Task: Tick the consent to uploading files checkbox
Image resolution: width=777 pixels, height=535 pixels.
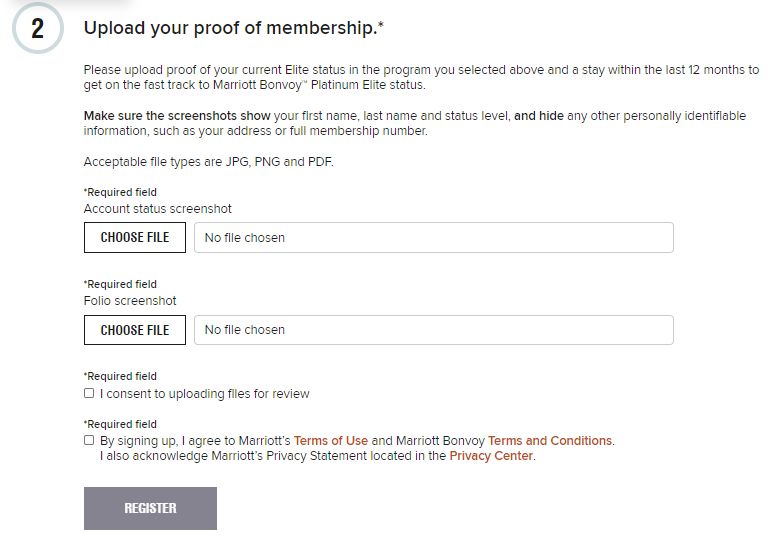Action: [x=89, y=393]
